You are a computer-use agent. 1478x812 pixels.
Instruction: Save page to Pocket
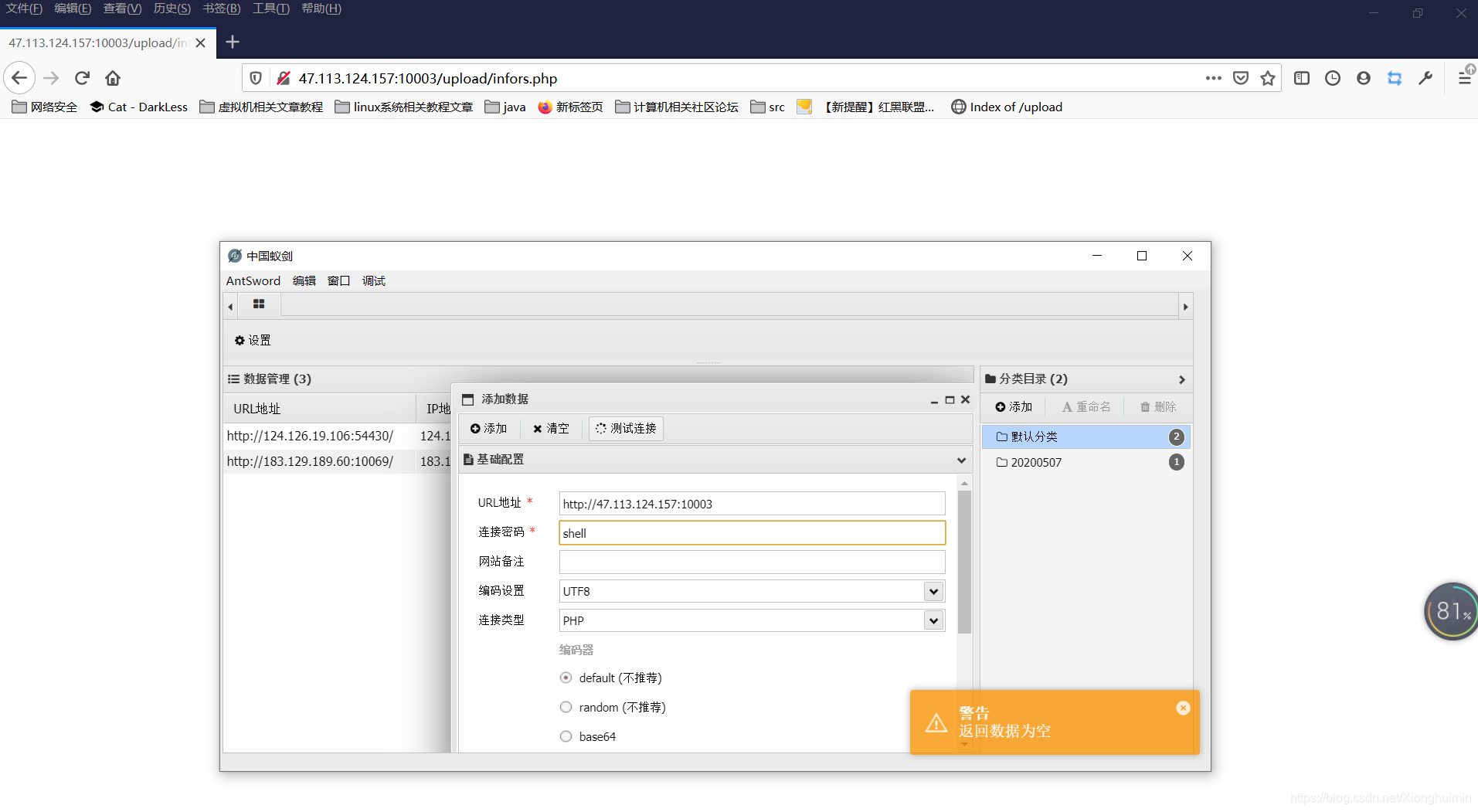pos(1241,78)
